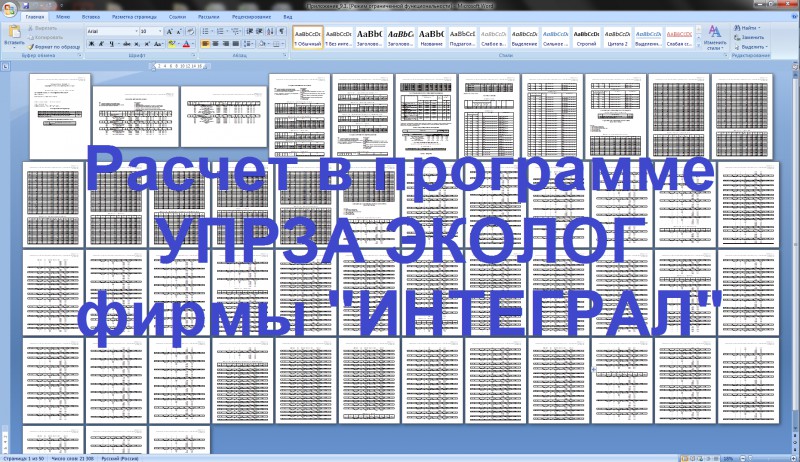Open the borders menu
Screen dimensions: 800x462
click(x=279, y=44)
